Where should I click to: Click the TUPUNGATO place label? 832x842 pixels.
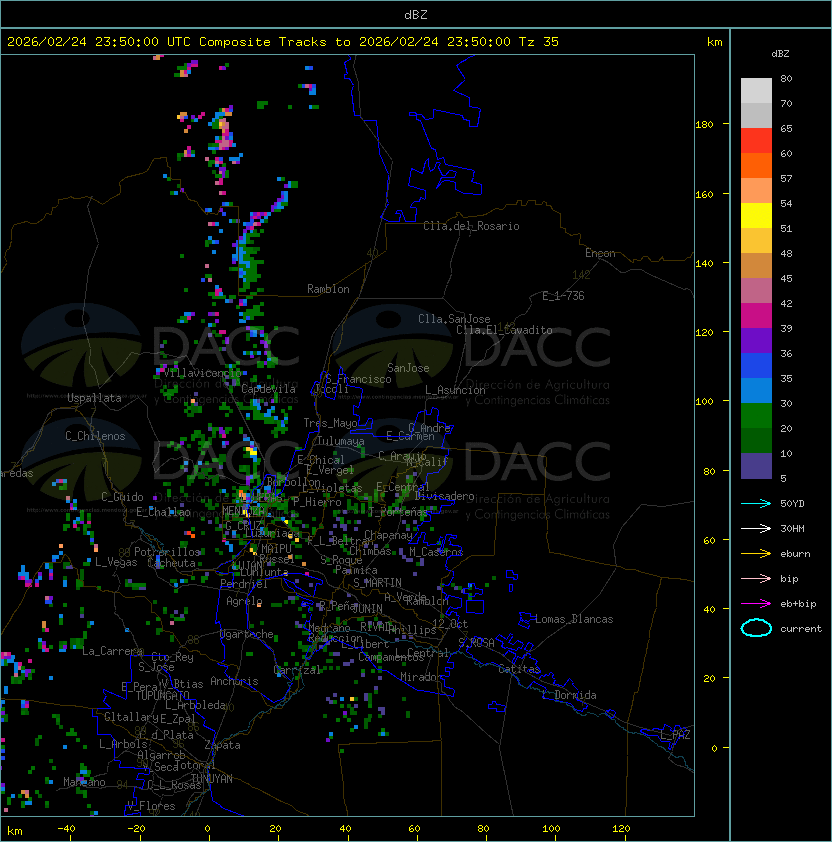tap(162, 695)
